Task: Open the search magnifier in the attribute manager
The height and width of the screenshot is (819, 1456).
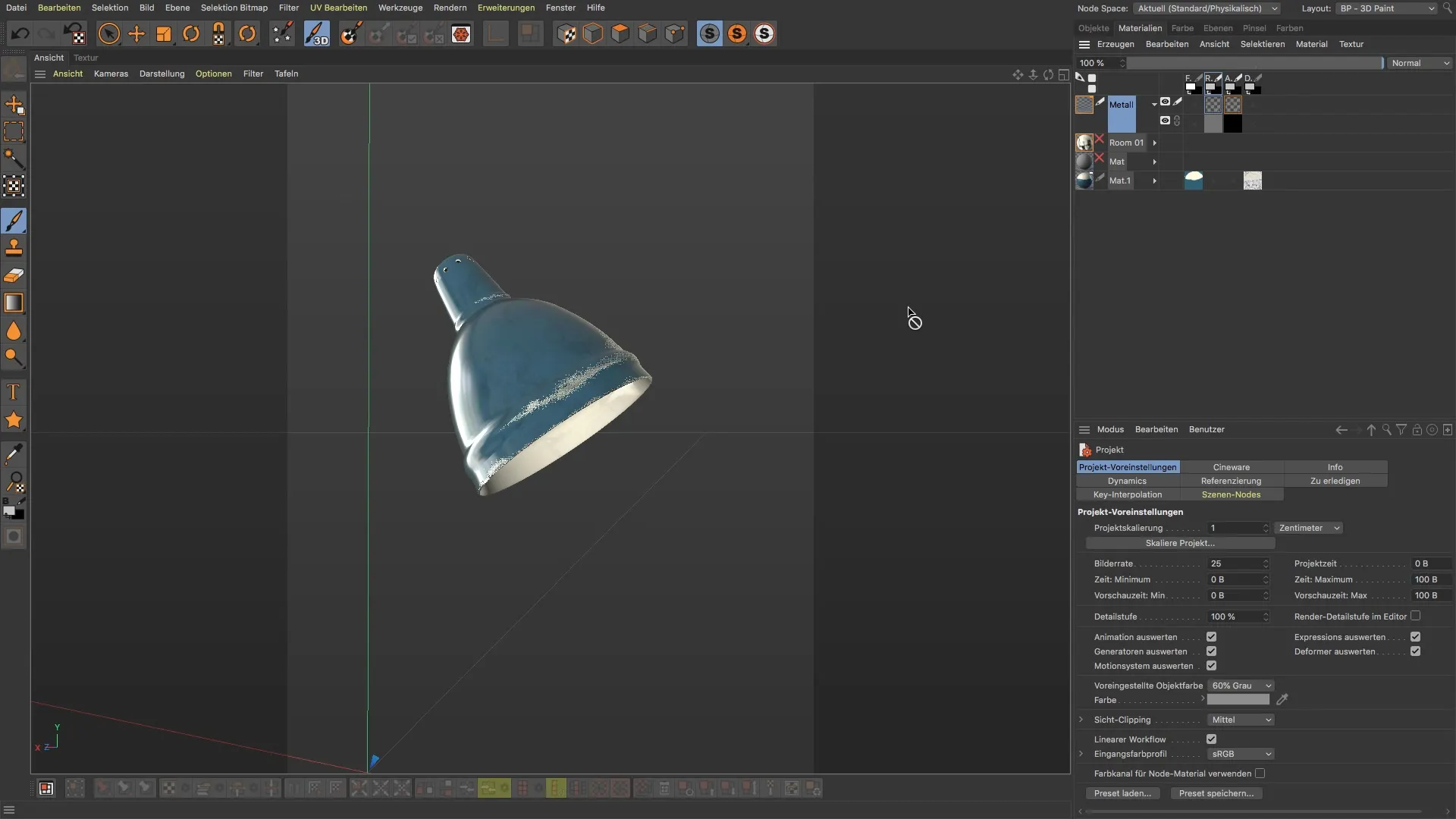Action: pyautogui.click(x=1386, y=430)
